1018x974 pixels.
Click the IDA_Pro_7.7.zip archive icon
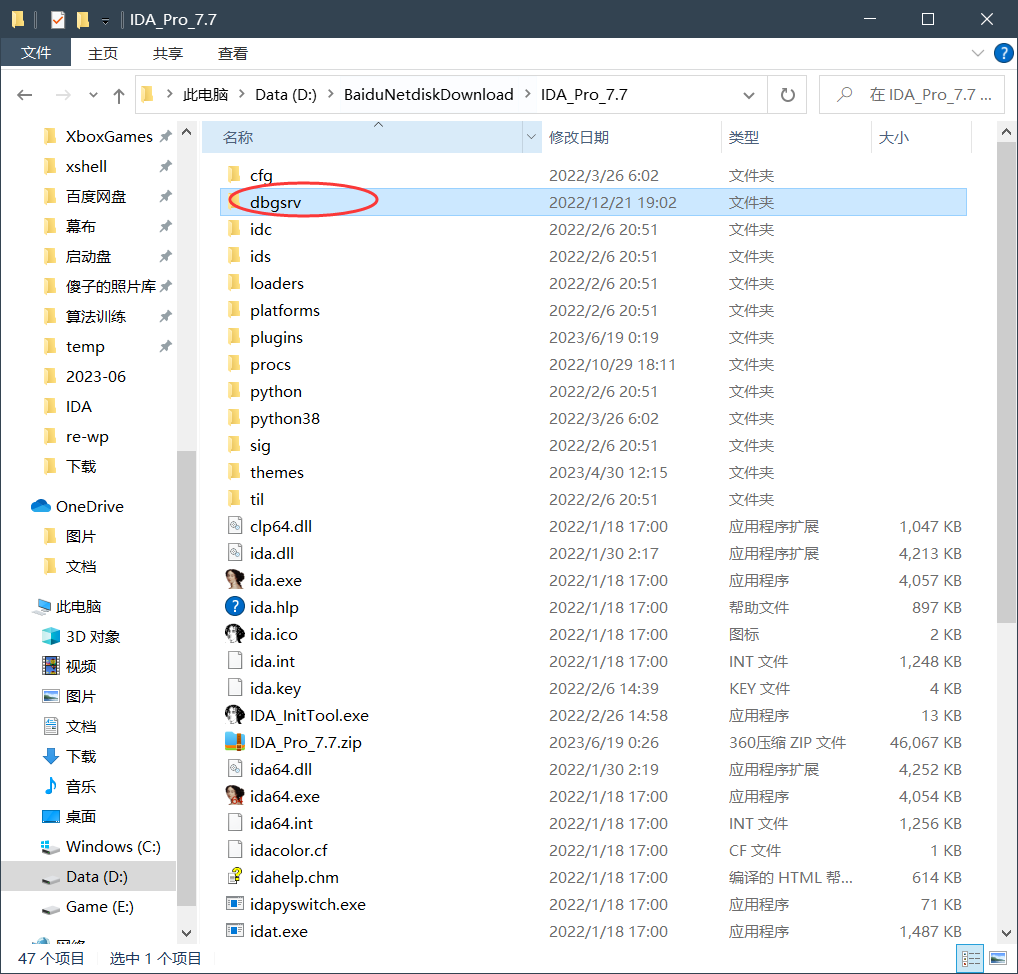point(234,742)
